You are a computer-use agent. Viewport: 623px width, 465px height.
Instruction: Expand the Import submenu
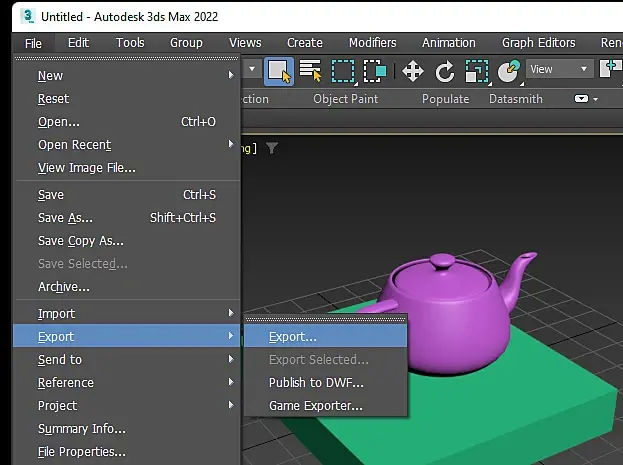coord(127,314)
